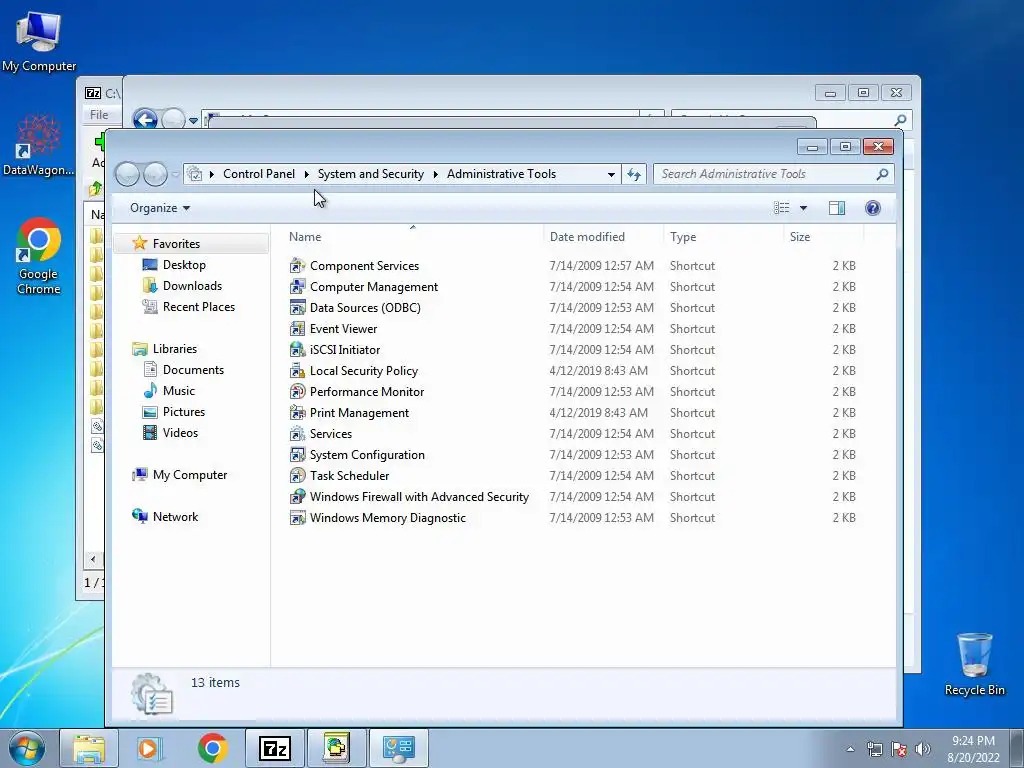Open address bar previous locations dropdown
The width and height of the screenshot is (1024, 768).
point(611,174)
